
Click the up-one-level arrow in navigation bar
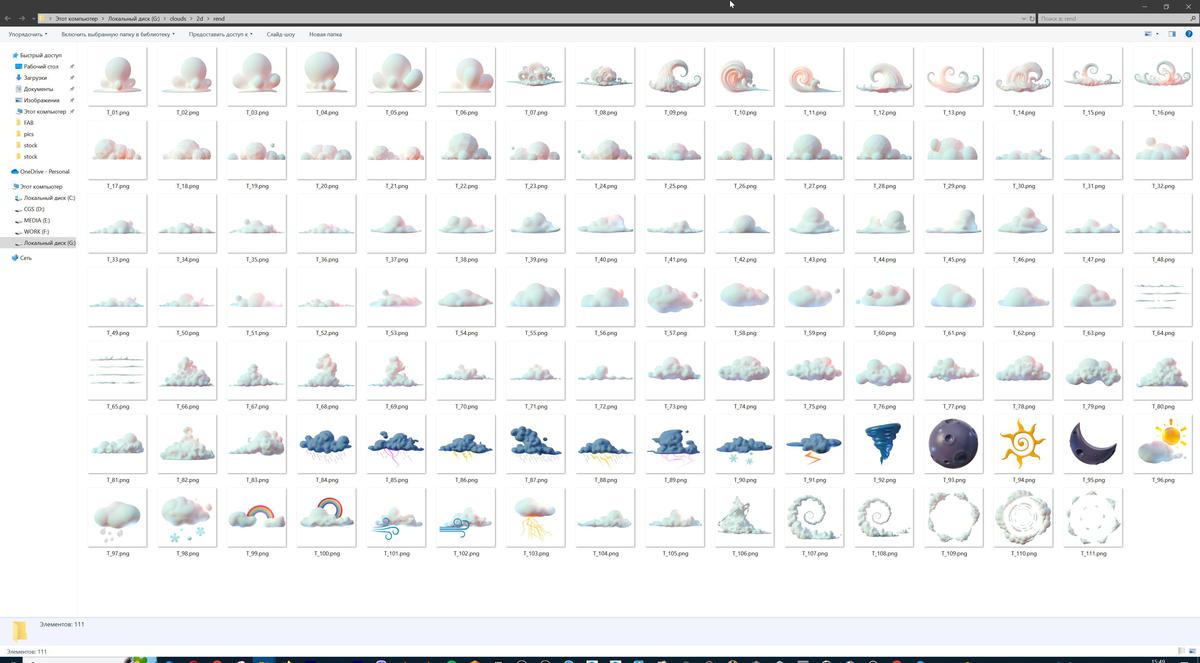pyautogui.click(x=36, y=18)
